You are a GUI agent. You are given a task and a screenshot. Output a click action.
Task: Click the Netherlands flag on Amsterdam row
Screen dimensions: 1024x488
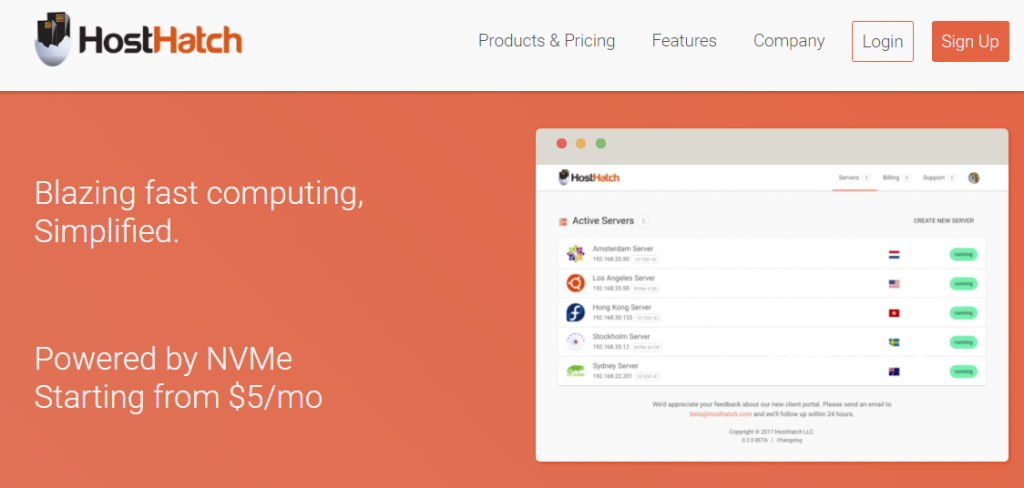pyautogui.click(x=894, y=255)
